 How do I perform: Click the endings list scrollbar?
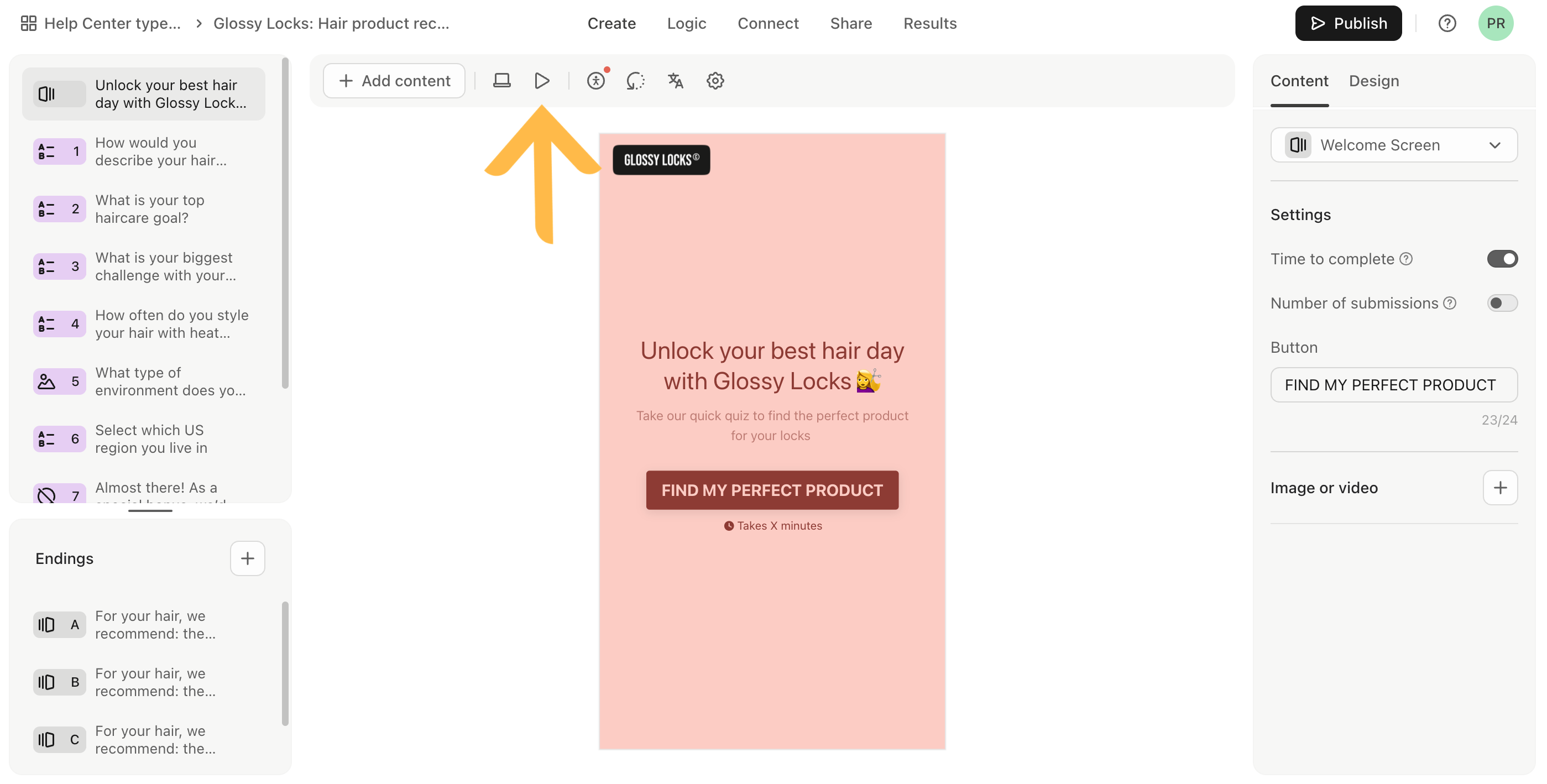[x=285, y=664]
